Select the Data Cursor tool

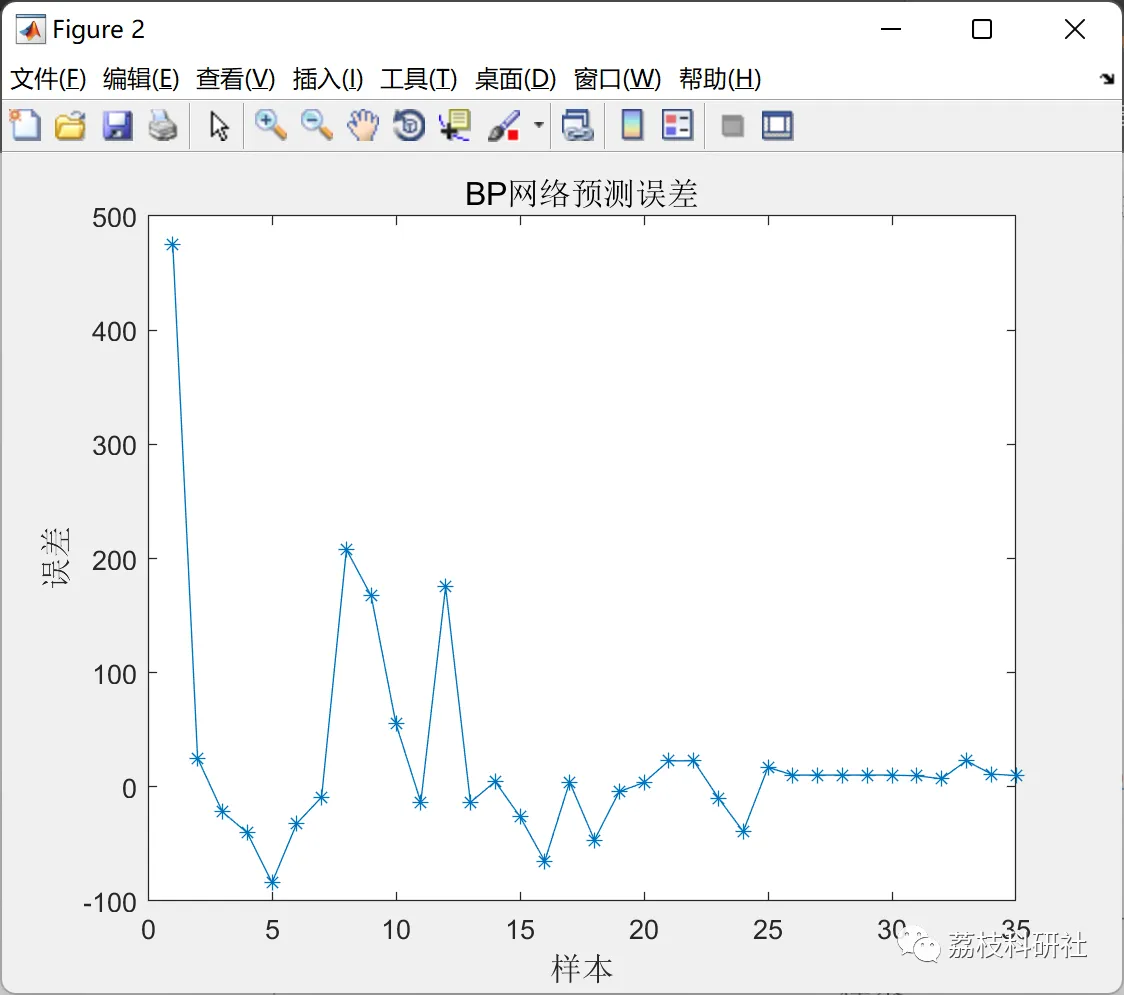click(x=454, y=125)
